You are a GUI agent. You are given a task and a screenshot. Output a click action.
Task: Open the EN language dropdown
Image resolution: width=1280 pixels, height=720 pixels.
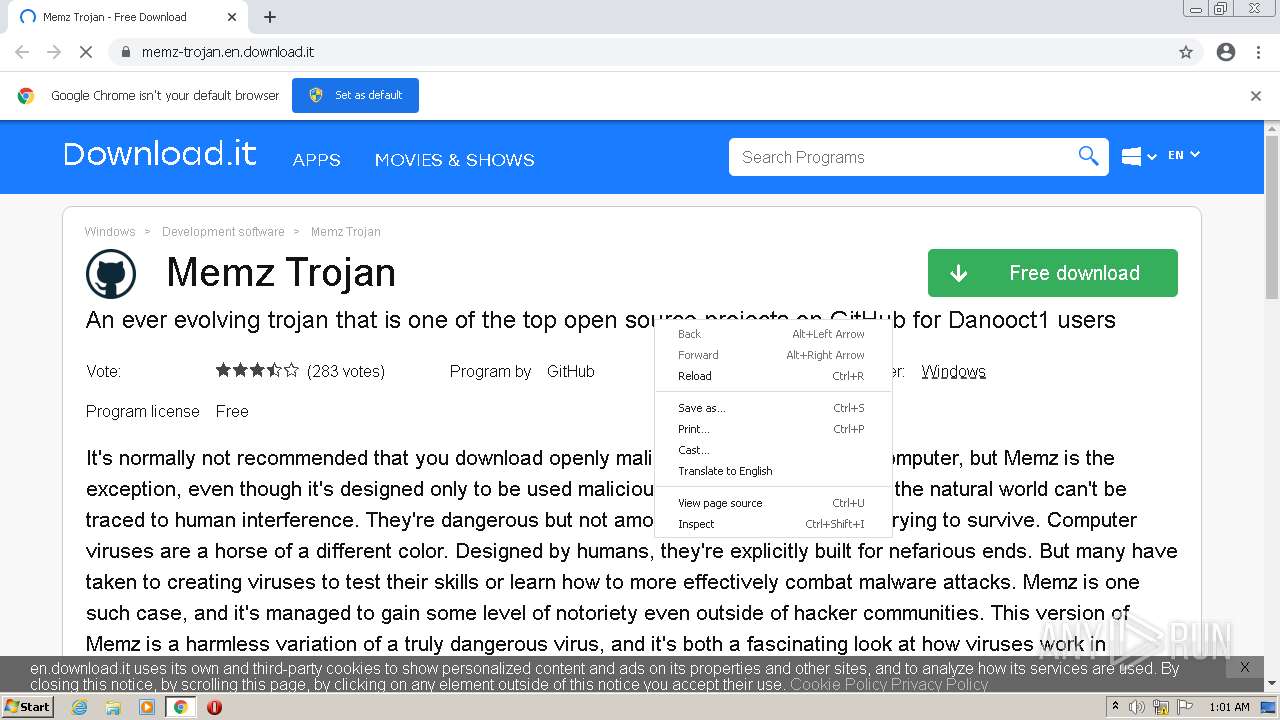(x=1183, y=155)
